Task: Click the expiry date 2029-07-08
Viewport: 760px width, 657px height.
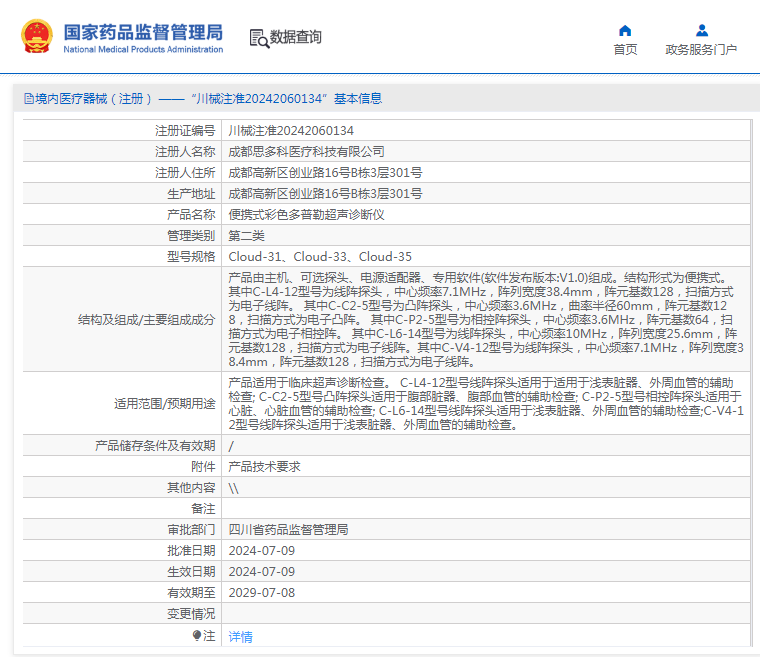Action: click(261, 592)
